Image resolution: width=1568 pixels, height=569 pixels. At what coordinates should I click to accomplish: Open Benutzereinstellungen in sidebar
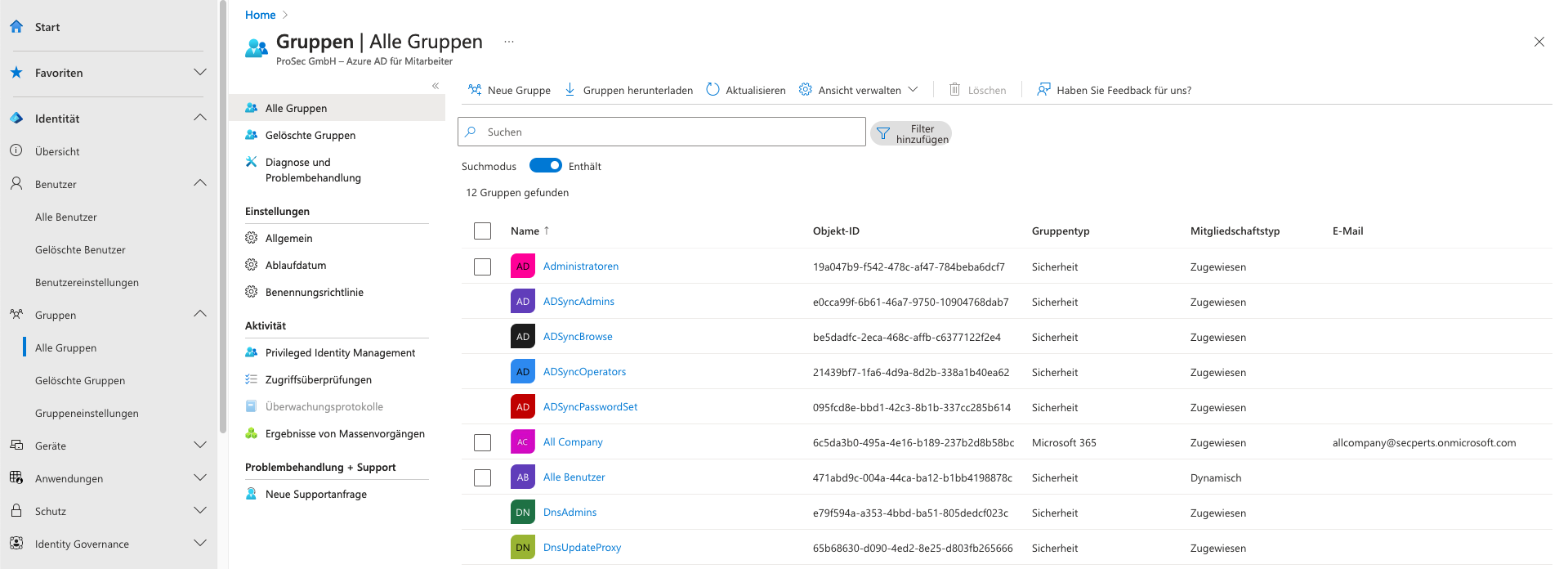click(87, 282)
